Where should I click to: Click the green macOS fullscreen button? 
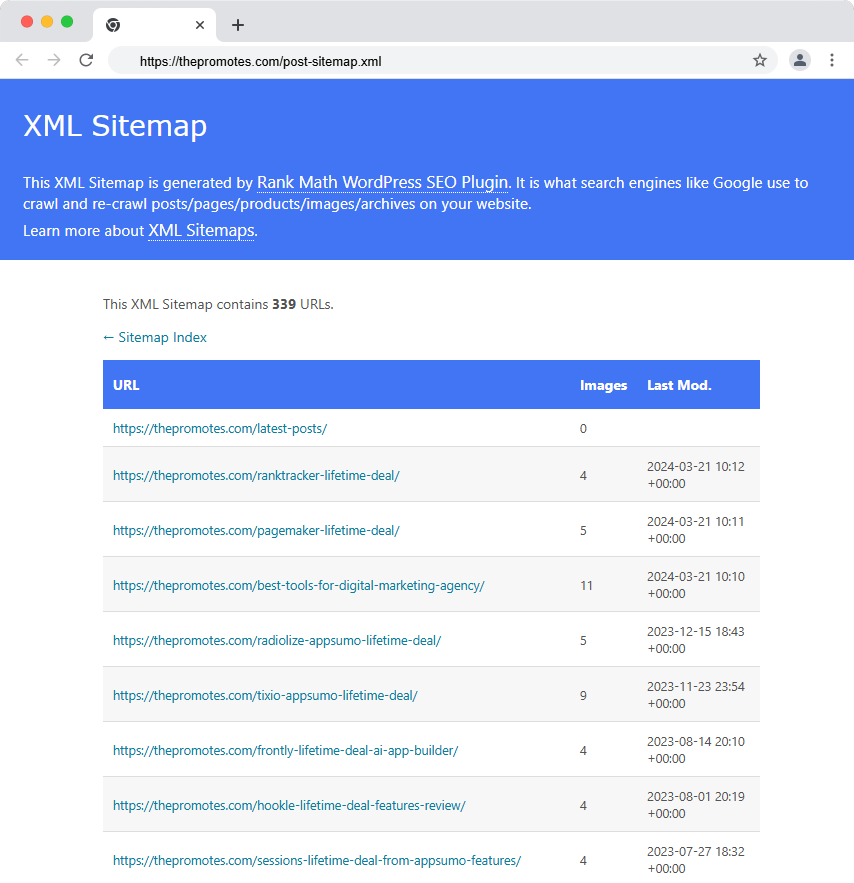pyautogui.click(x=67, y=21)
